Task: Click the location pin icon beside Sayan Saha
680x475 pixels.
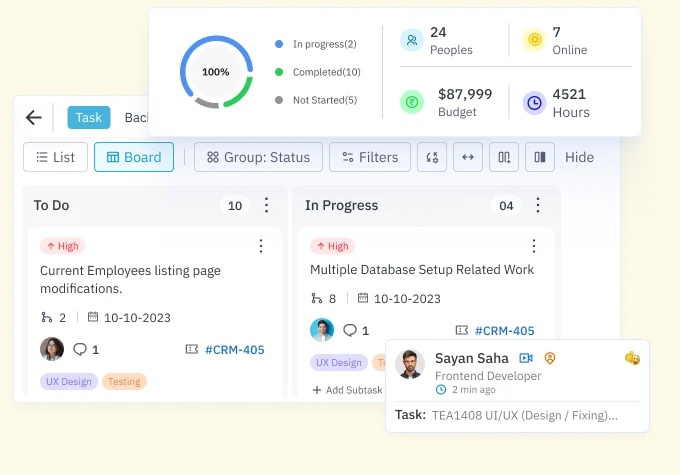Action: coord(550,358)
